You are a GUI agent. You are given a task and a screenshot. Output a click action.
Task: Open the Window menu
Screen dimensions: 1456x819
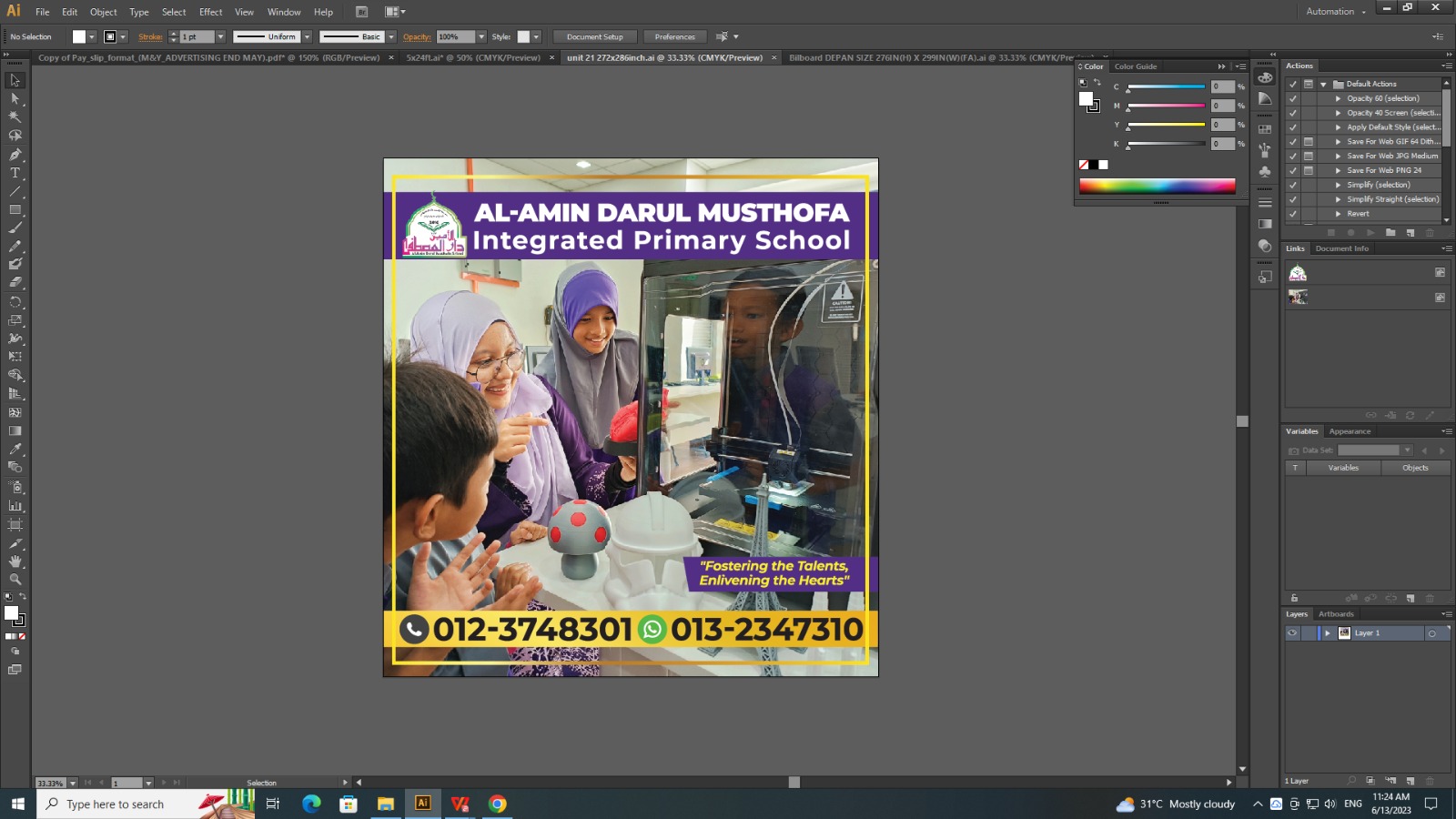point(284,12)
